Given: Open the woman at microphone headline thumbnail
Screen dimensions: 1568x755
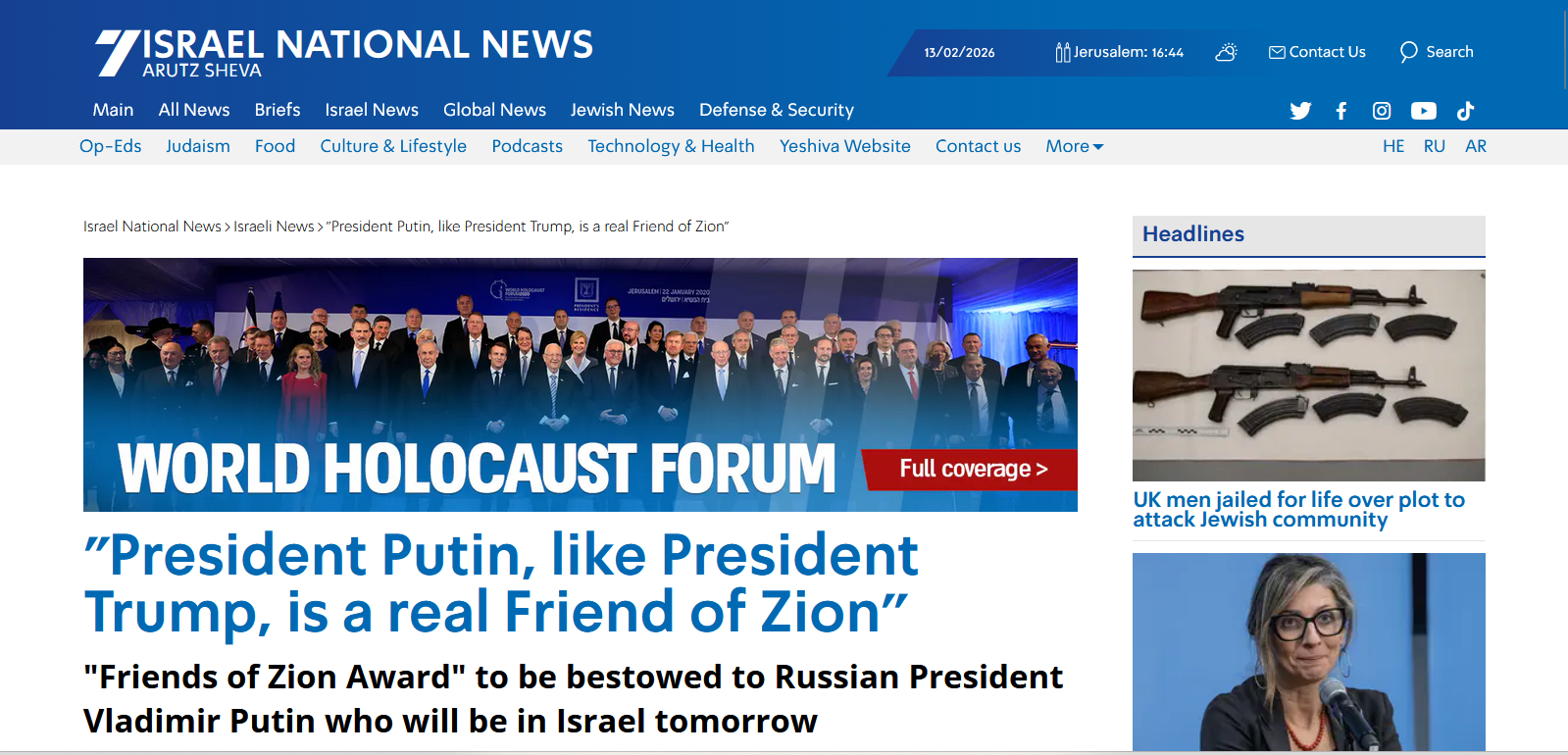Looking at the screenshot, I should coord(1309,652).
